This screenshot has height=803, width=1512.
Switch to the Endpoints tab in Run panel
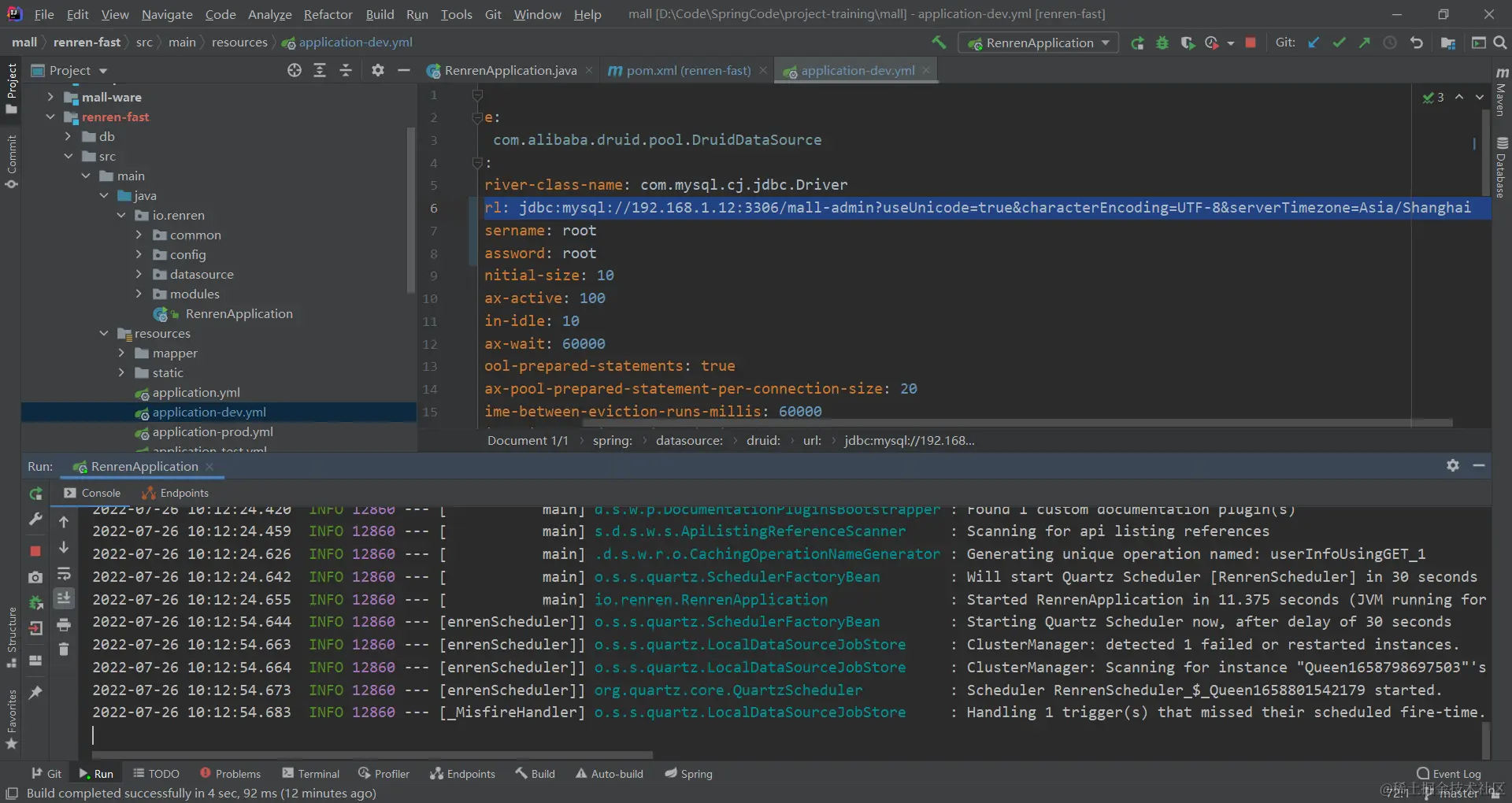tap(176, 493)
